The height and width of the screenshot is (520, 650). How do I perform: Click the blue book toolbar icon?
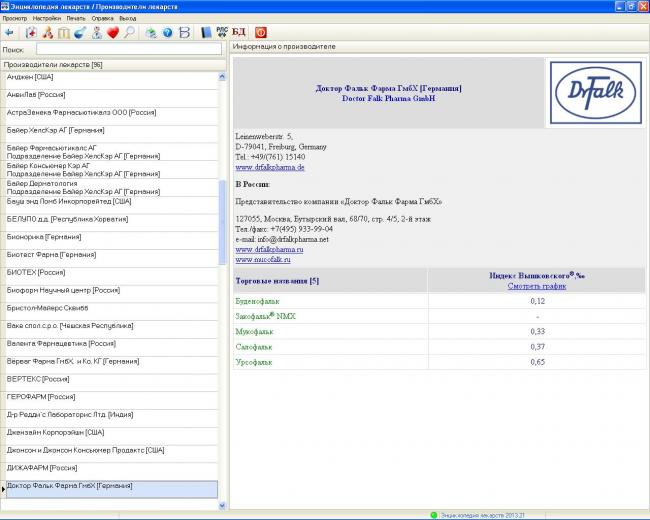[206, 32]
